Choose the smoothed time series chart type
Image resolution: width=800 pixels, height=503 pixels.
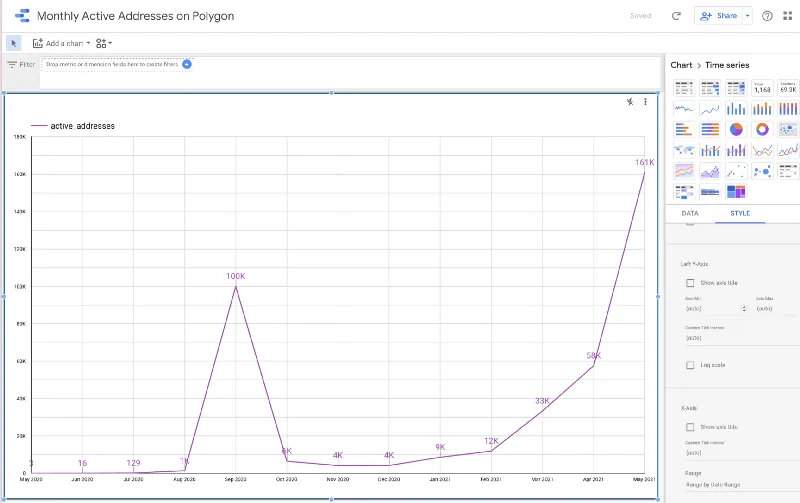coord(710,109)
